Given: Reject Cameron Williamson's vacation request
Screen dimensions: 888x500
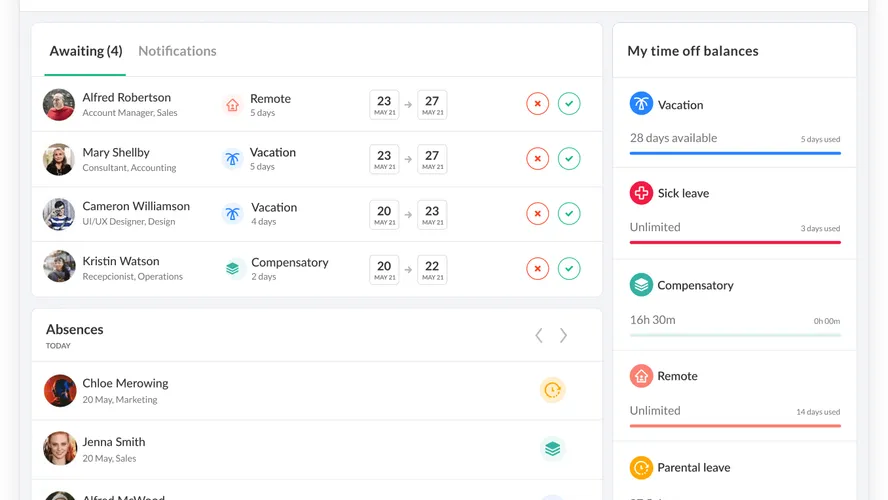Looking at the screenshot, I should 538,213.
